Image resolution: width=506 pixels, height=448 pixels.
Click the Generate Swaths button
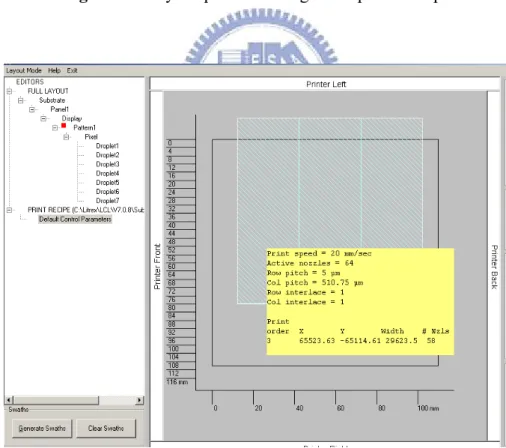(42, 428)
